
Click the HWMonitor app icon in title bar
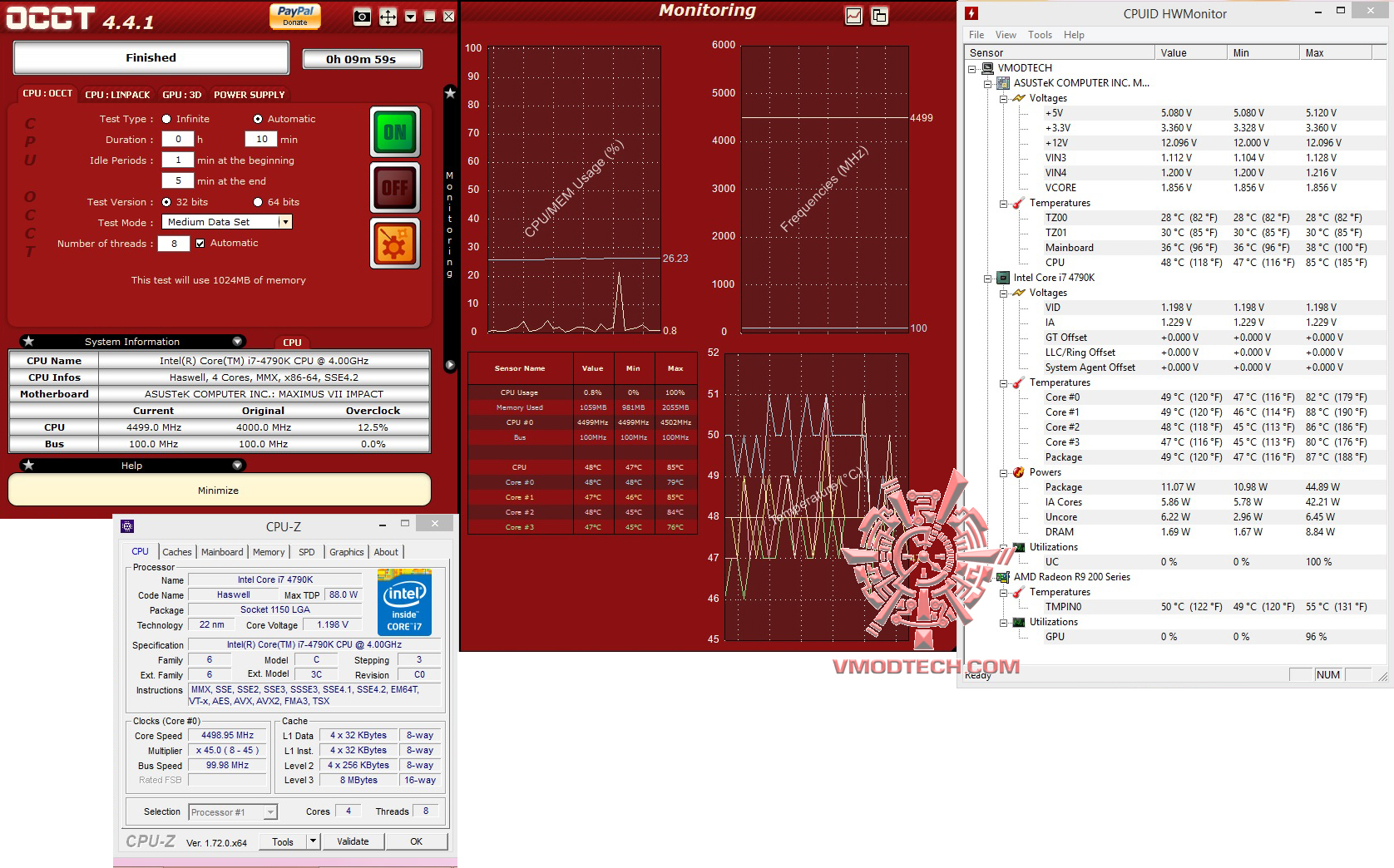click(x=971, y=13)
